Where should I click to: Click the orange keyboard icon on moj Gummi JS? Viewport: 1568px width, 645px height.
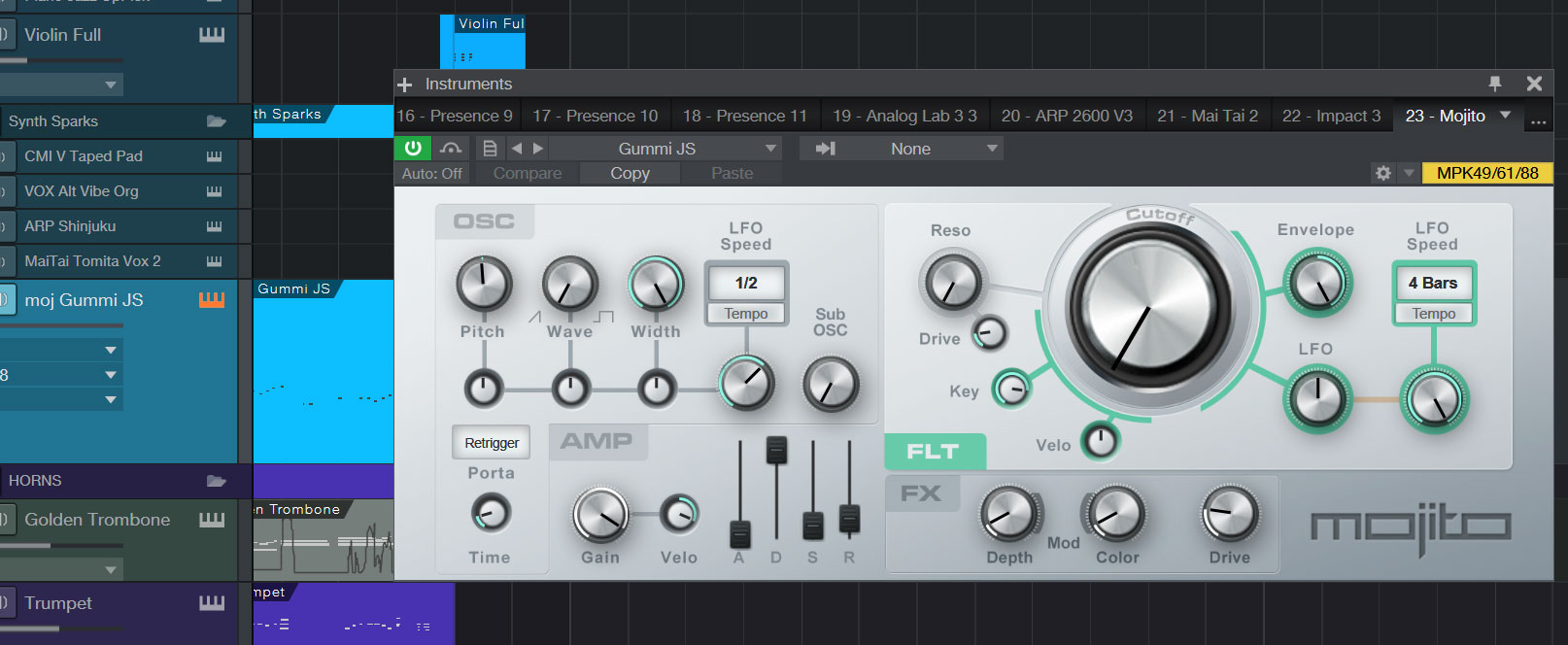[x=212, y=300]
